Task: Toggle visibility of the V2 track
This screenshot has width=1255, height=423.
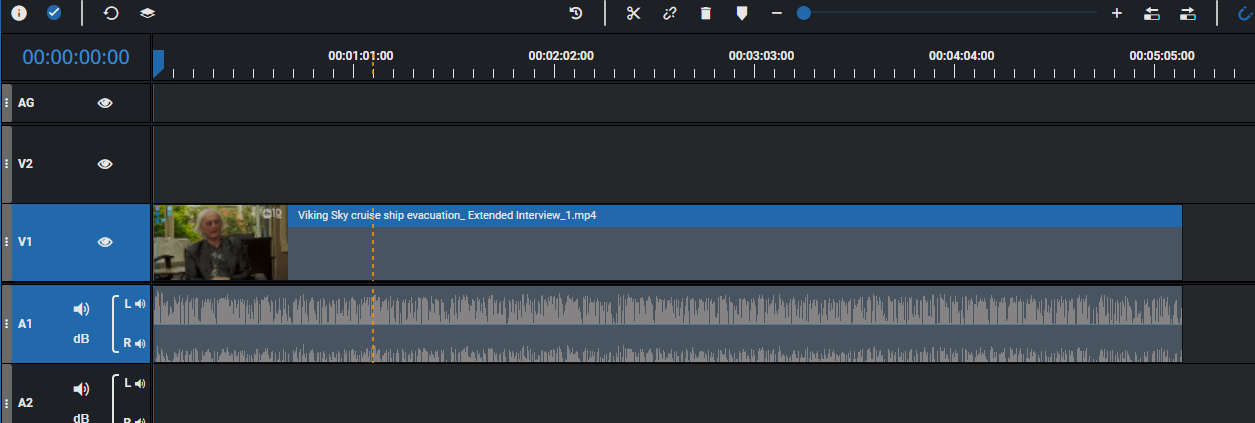Action: (105, 164)
